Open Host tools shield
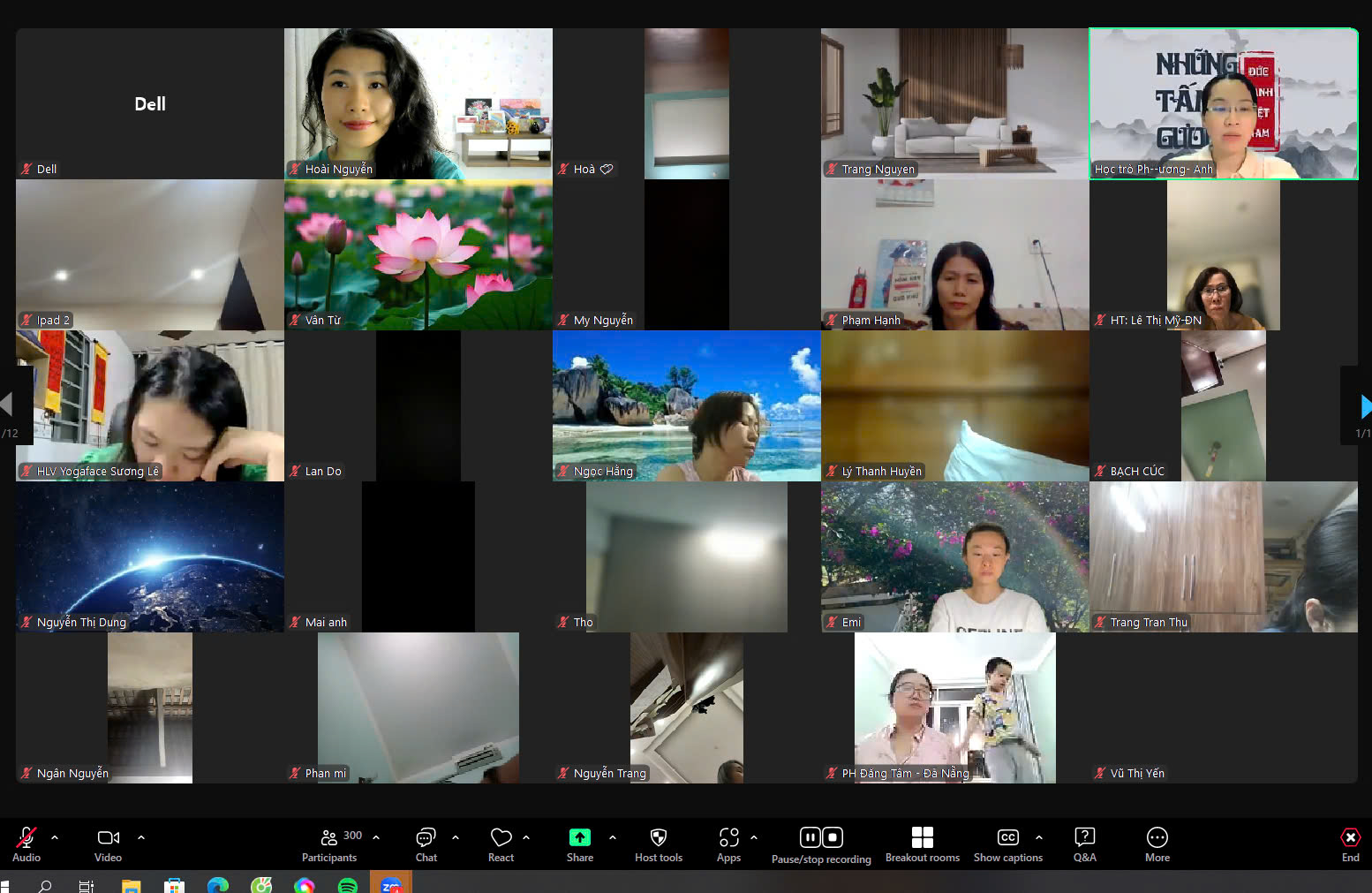 pyautogui.click(x=659, y=844)
